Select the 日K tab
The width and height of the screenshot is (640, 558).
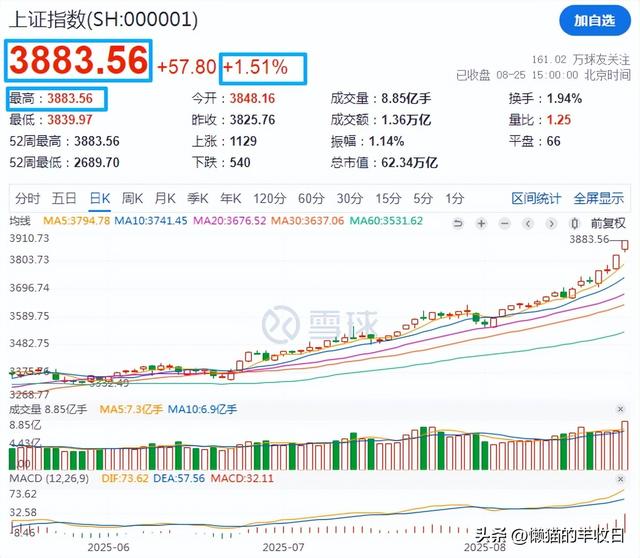click(x=100, y=199)
